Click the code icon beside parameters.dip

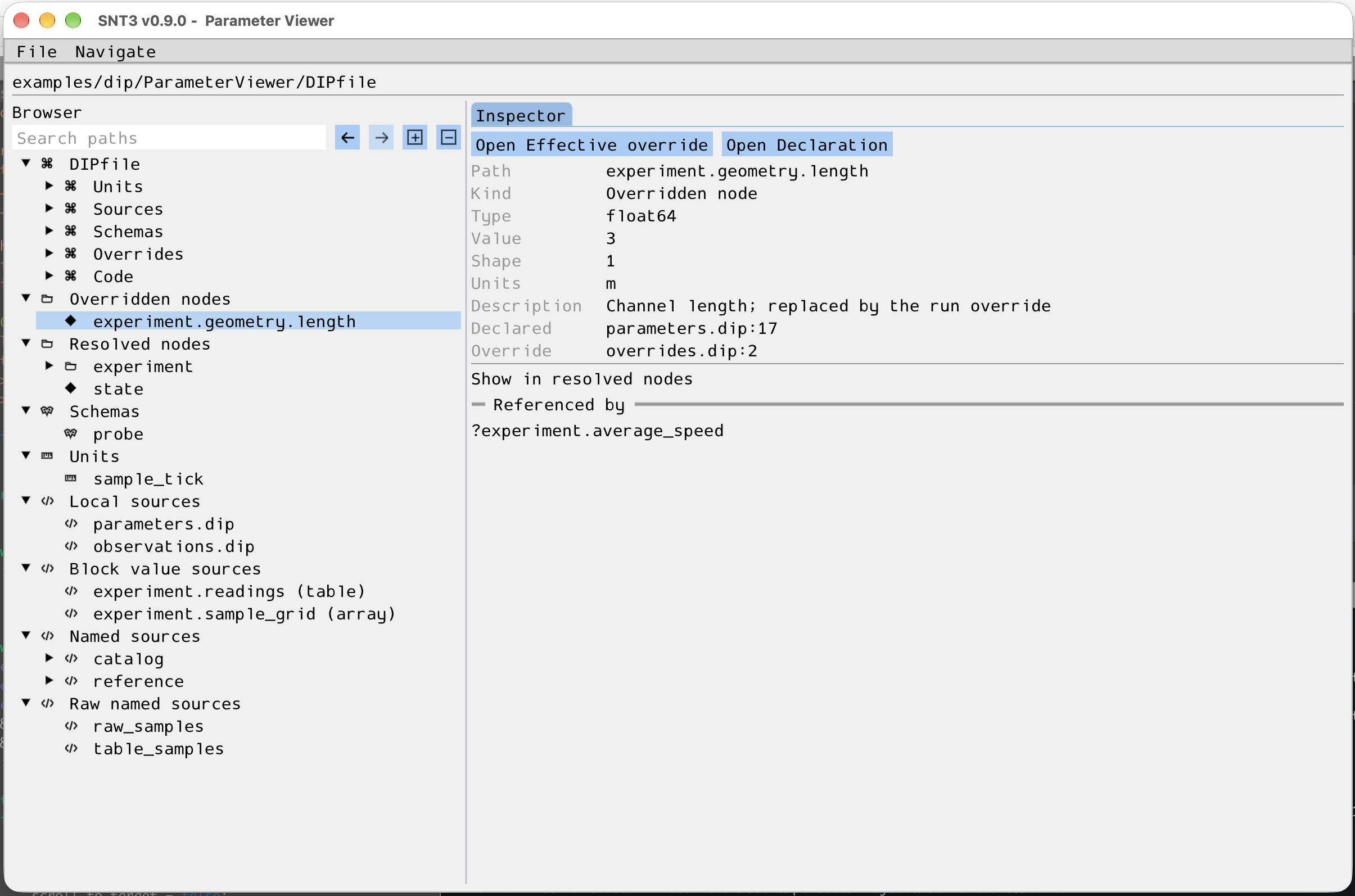[71, 523]
